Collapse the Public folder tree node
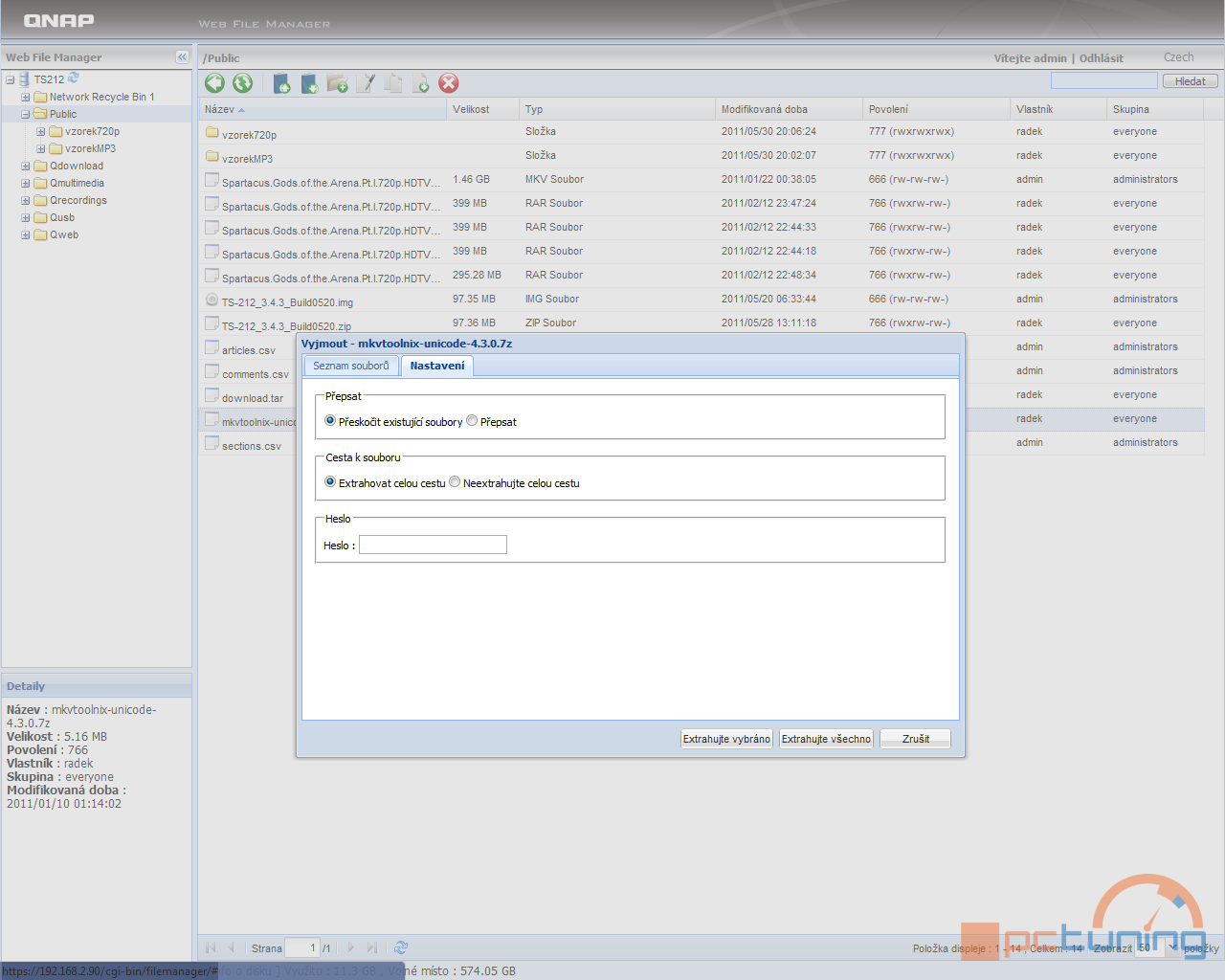Screen dimensions: 1225x980 [x=26, y=114]
